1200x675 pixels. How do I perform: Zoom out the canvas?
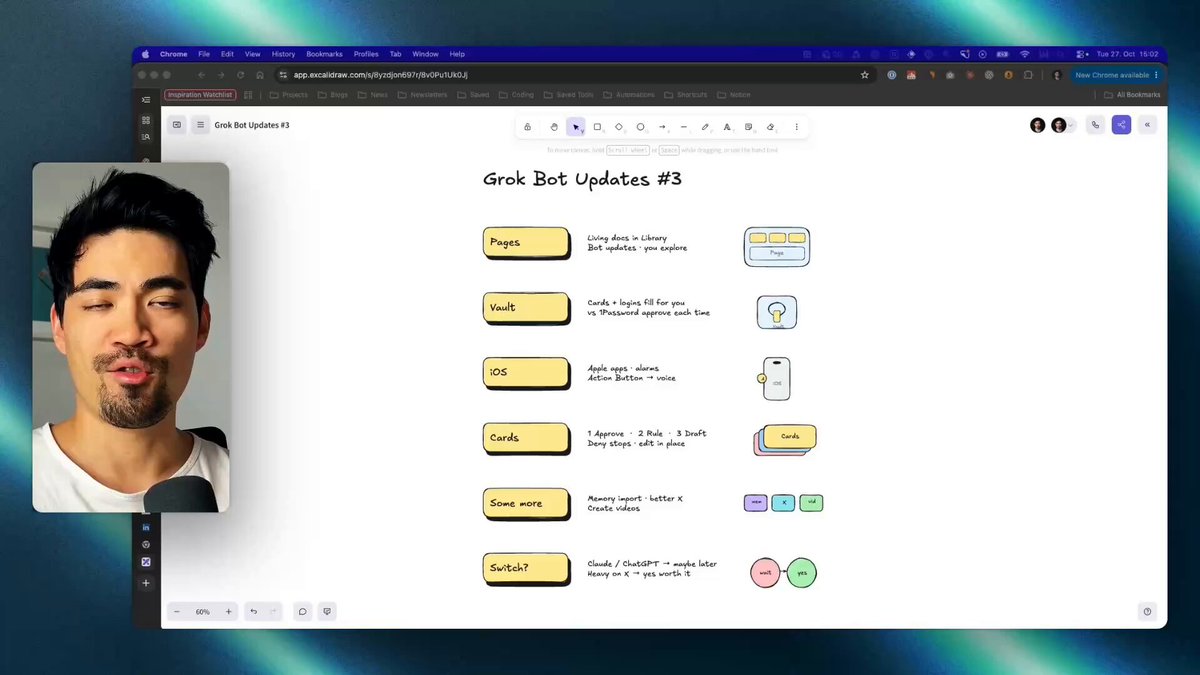pos(177,611)
